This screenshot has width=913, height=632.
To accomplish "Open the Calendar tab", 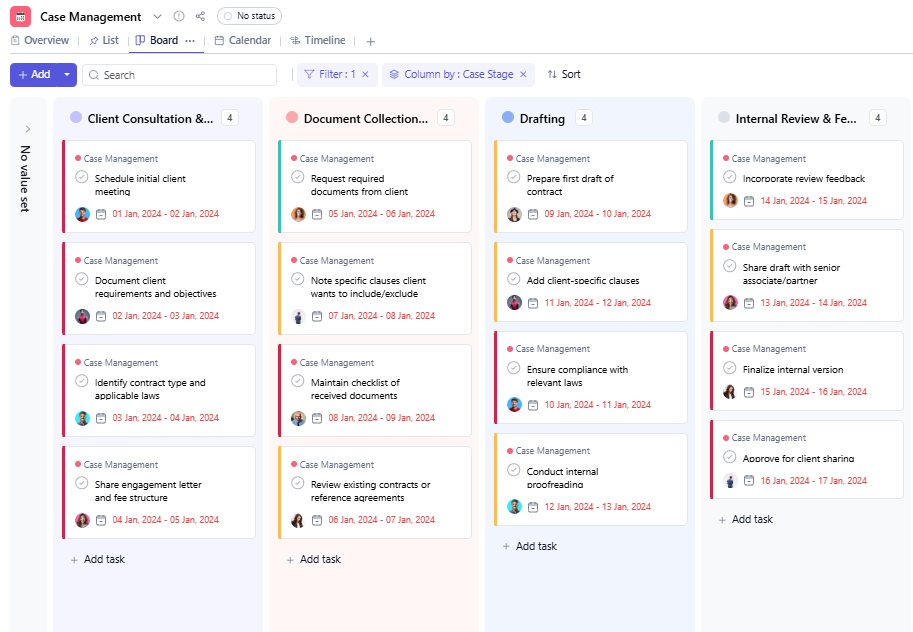I will pos(242,41).
